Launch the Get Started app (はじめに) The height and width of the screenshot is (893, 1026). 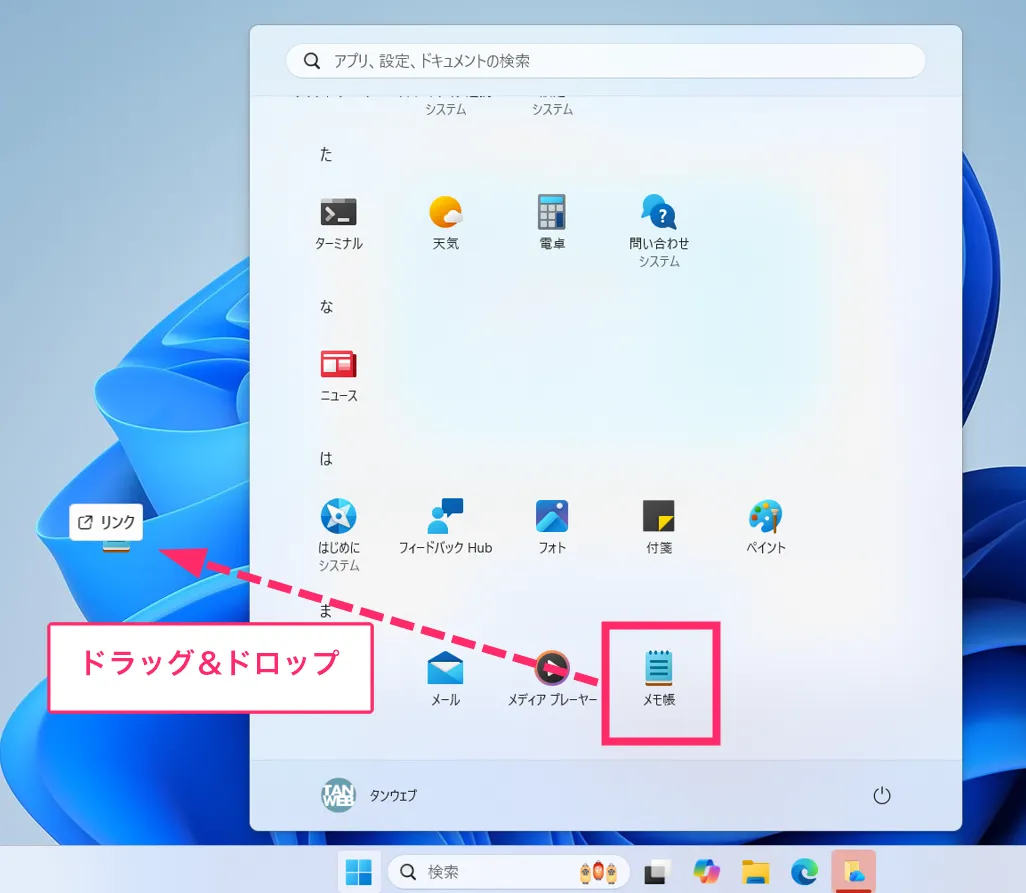(x=338, y=535)
